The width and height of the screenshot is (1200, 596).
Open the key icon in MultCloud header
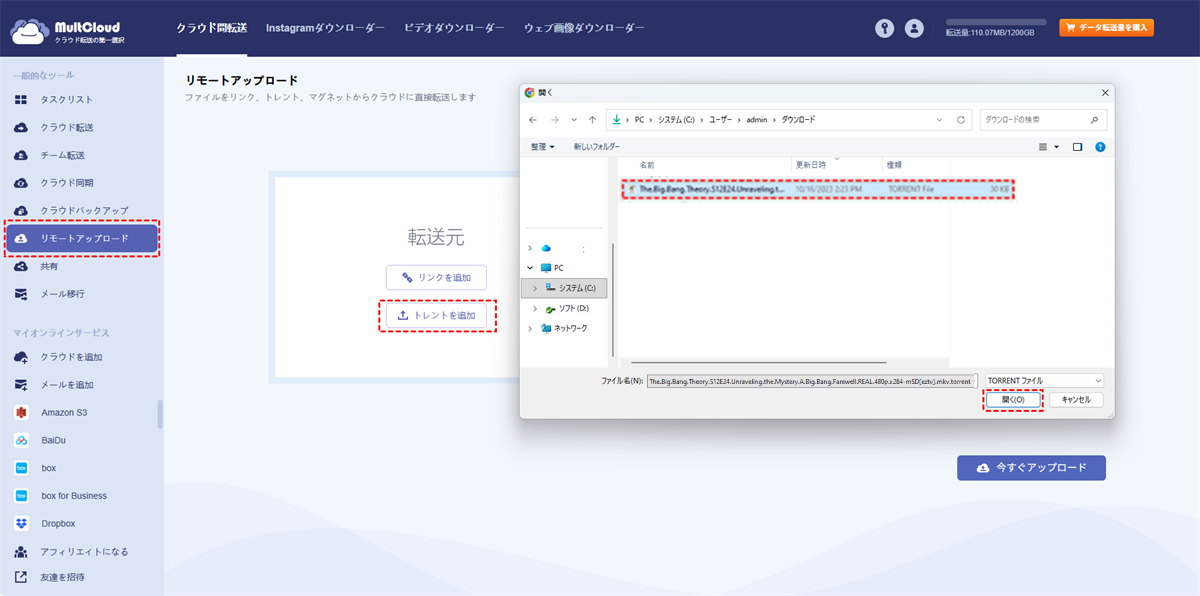884,28
